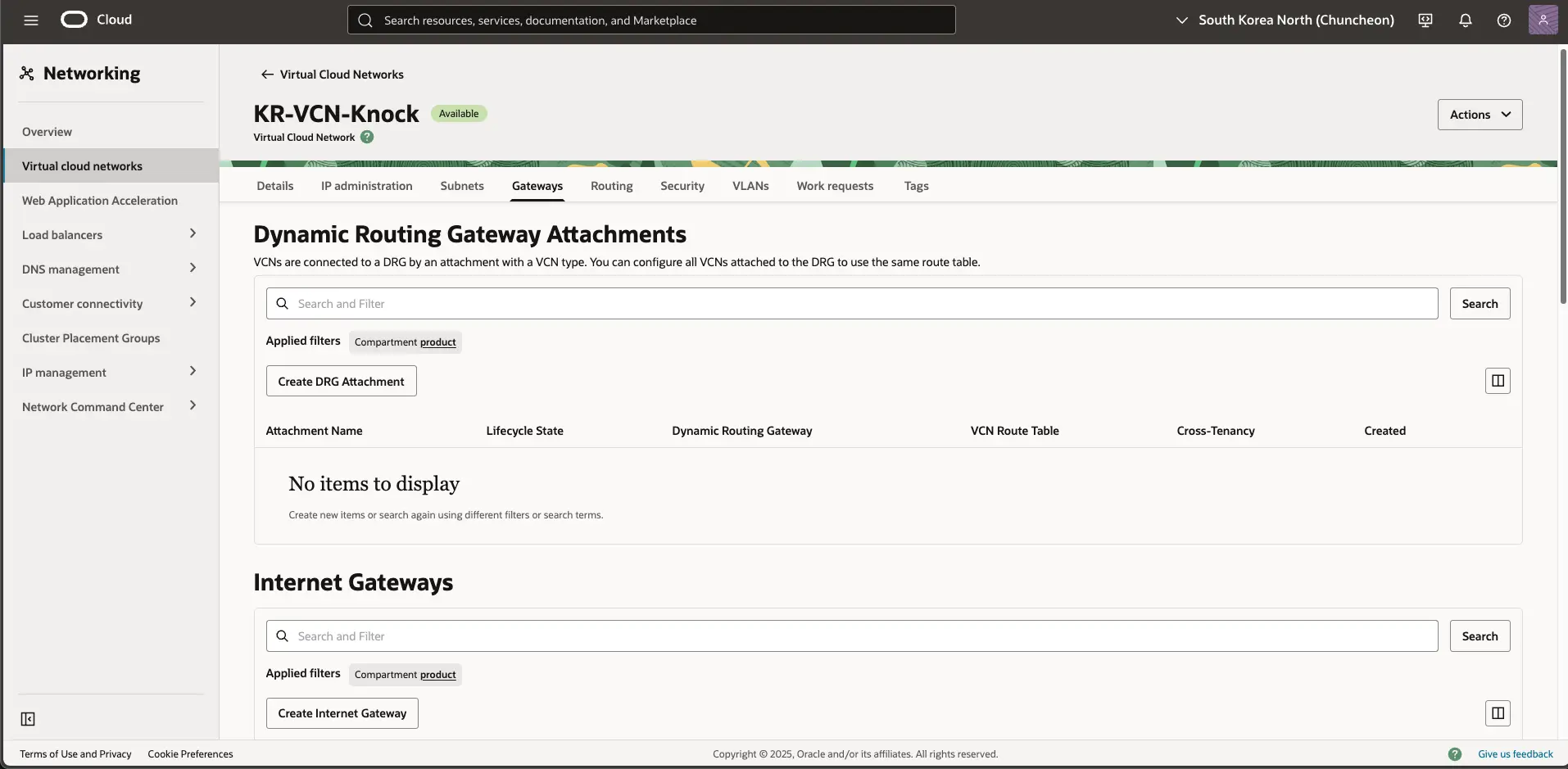The width and height of the screenshot is (1568, 769).
Task: Open column settings for DRG Attachments table
Action: (1498, 381)
